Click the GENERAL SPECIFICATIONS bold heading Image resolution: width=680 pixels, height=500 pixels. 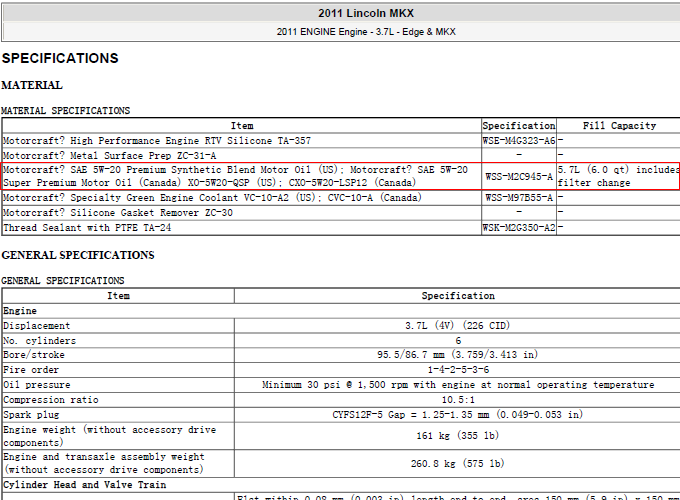pyautogui.click(x=78, y=255)
